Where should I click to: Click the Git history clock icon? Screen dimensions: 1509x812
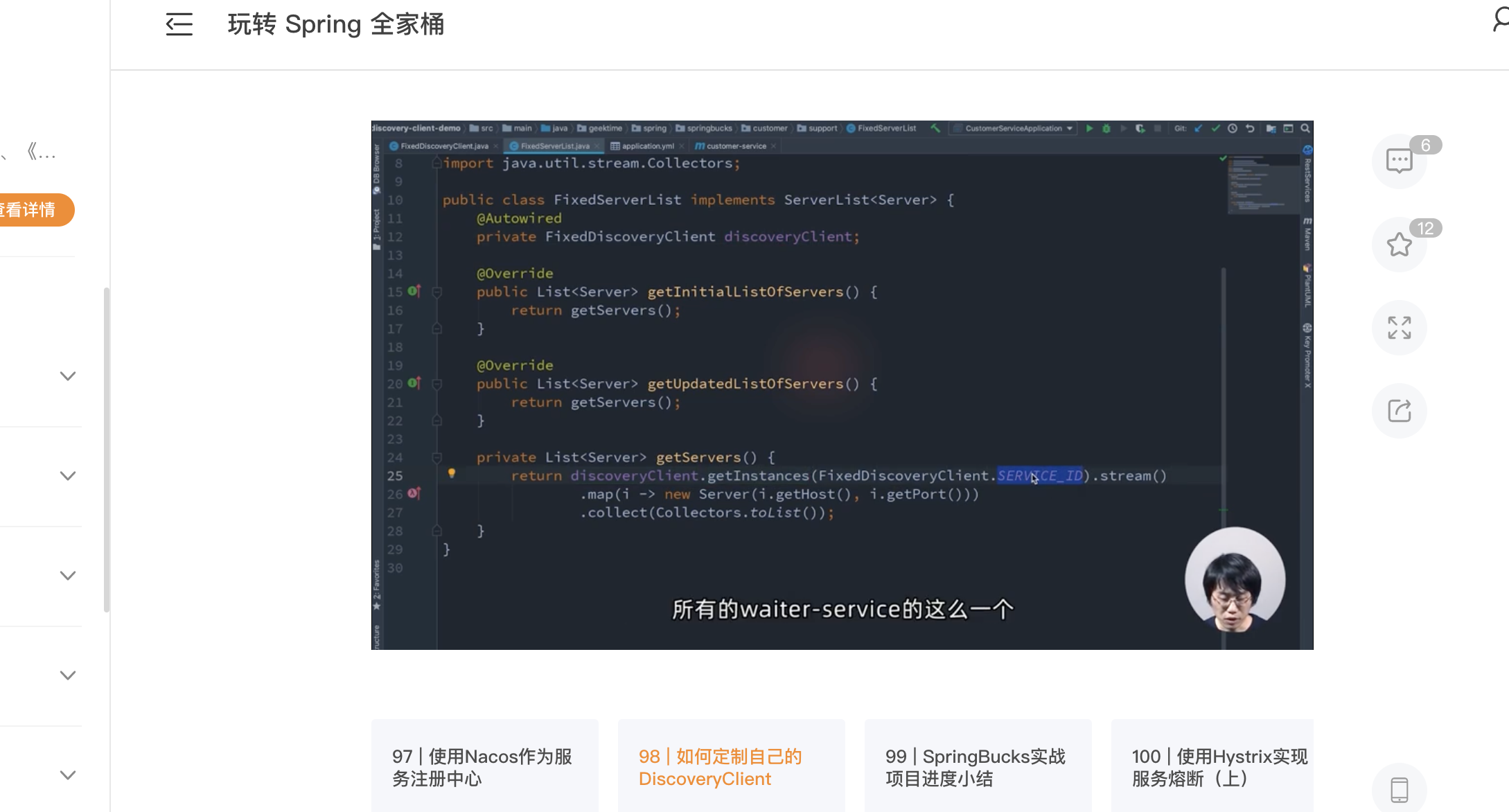pos(1233,128)
